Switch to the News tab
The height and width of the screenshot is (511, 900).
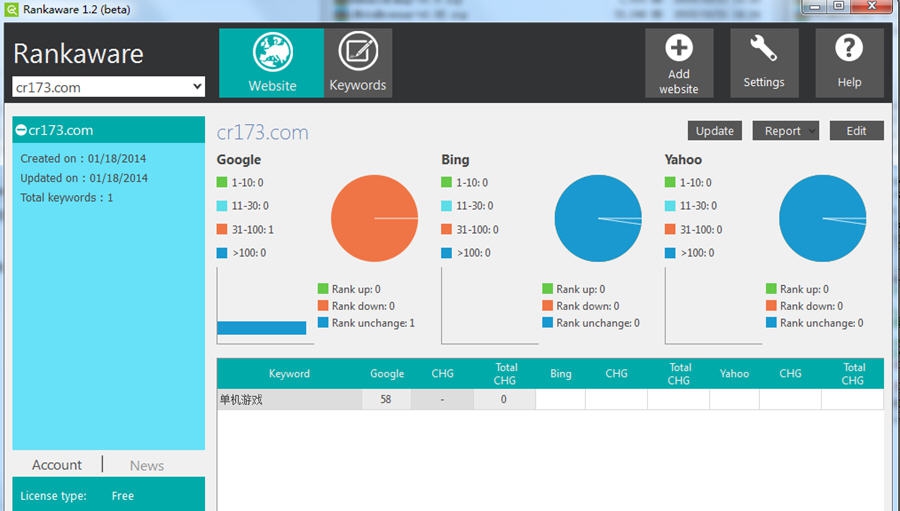[147, 465]
